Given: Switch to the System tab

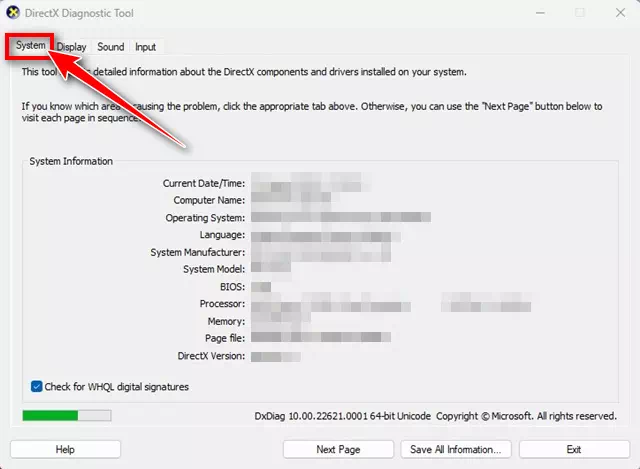Looking at the screenshot, I should [x=31, y=46].
